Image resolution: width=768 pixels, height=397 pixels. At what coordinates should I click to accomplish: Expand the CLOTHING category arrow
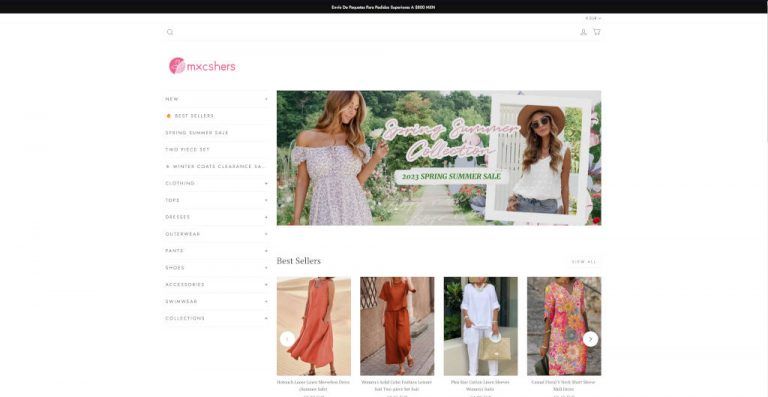[266, 183]
